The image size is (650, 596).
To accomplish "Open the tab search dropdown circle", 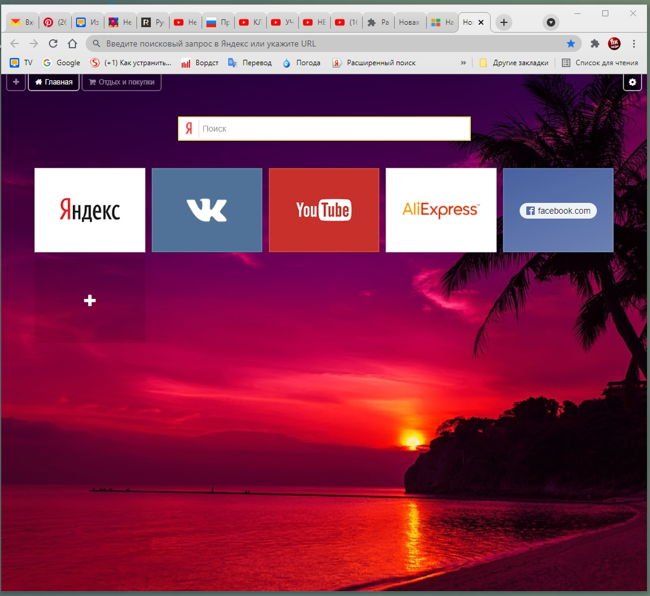I will point(551,22).
